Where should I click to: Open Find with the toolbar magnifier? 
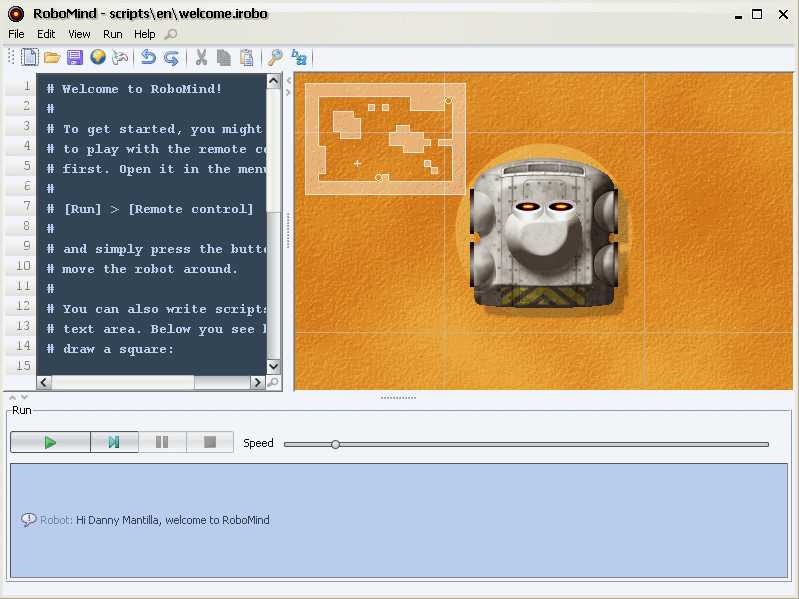coord(276,58)
